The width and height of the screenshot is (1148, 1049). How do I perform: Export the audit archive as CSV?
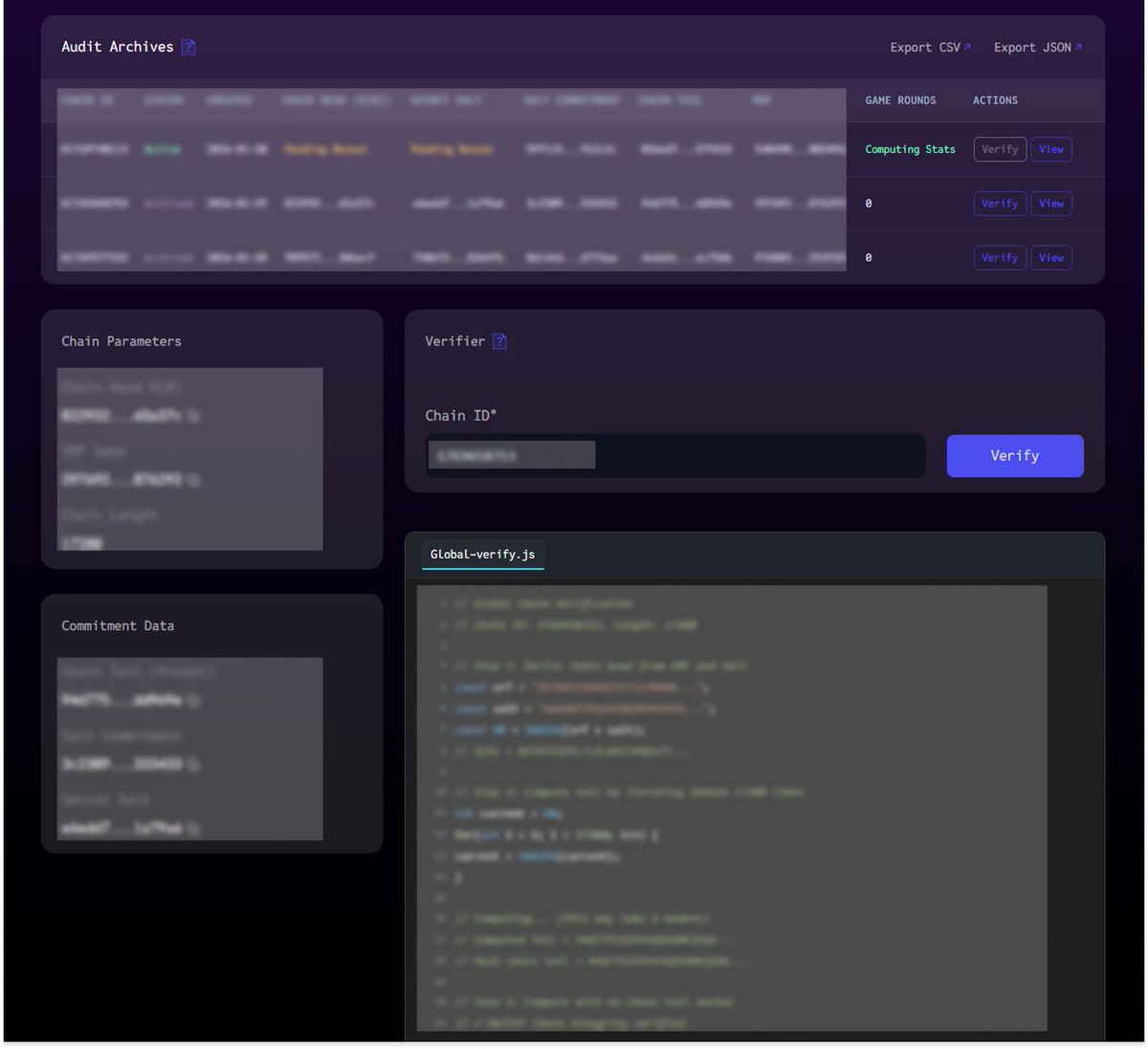(x=924, y=47)
